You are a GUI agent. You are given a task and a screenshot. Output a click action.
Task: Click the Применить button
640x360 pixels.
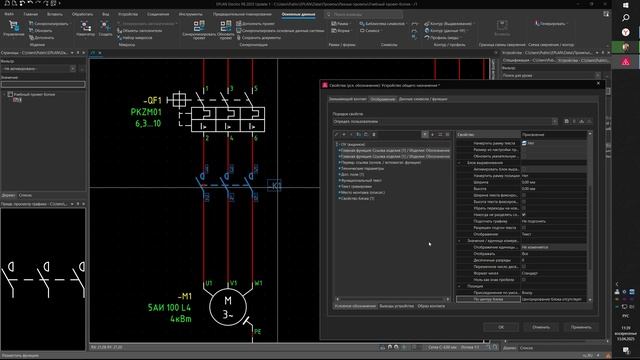click(581, 327)
